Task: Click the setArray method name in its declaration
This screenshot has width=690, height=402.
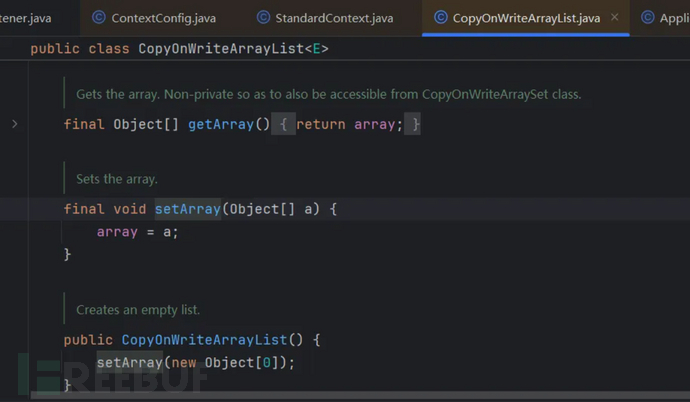Action: (187, 209)
